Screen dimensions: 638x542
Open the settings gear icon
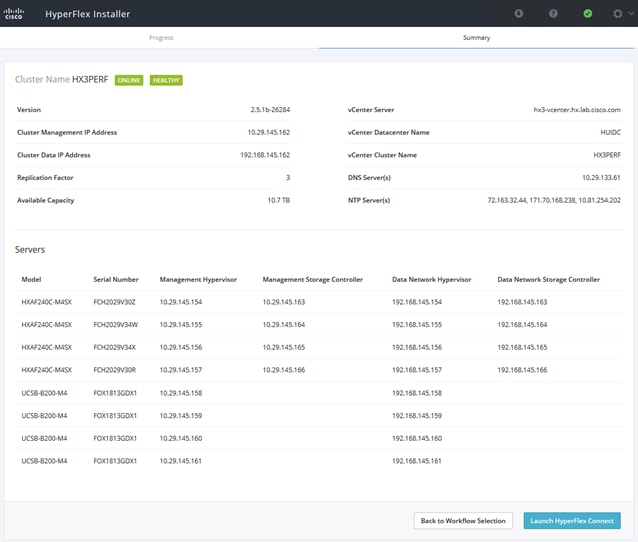618,13
